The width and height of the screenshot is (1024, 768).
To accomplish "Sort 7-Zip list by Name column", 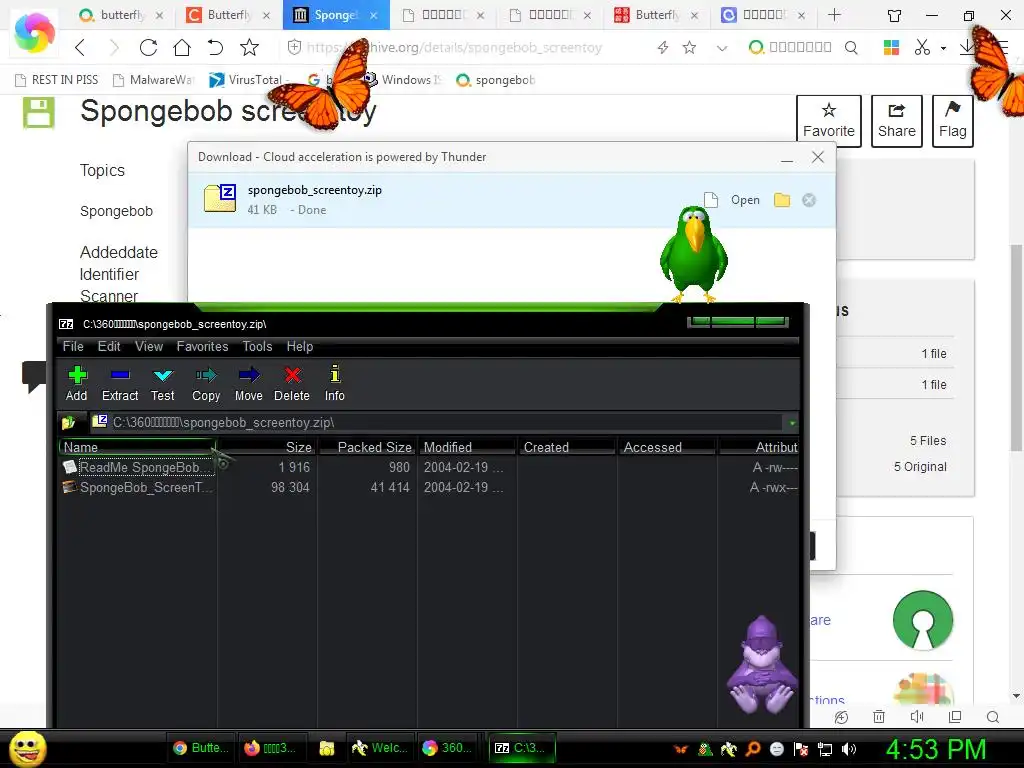I will [137, 447].
